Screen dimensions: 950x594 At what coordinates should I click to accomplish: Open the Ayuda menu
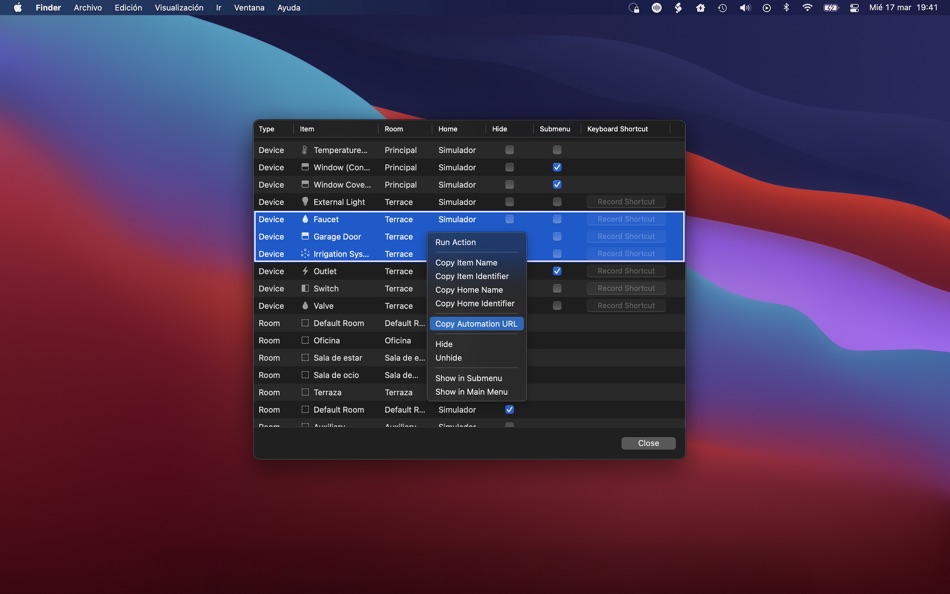(288, 8)
